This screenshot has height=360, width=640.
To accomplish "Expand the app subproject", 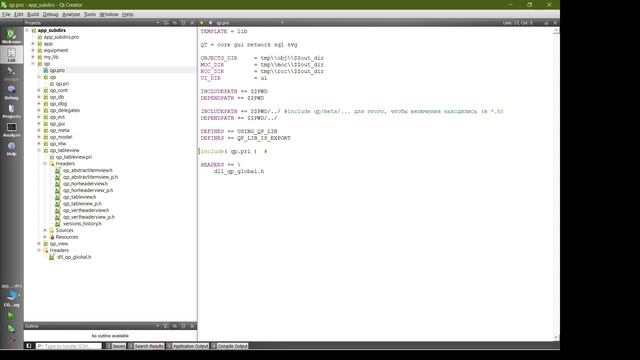I will click(33, 44).
